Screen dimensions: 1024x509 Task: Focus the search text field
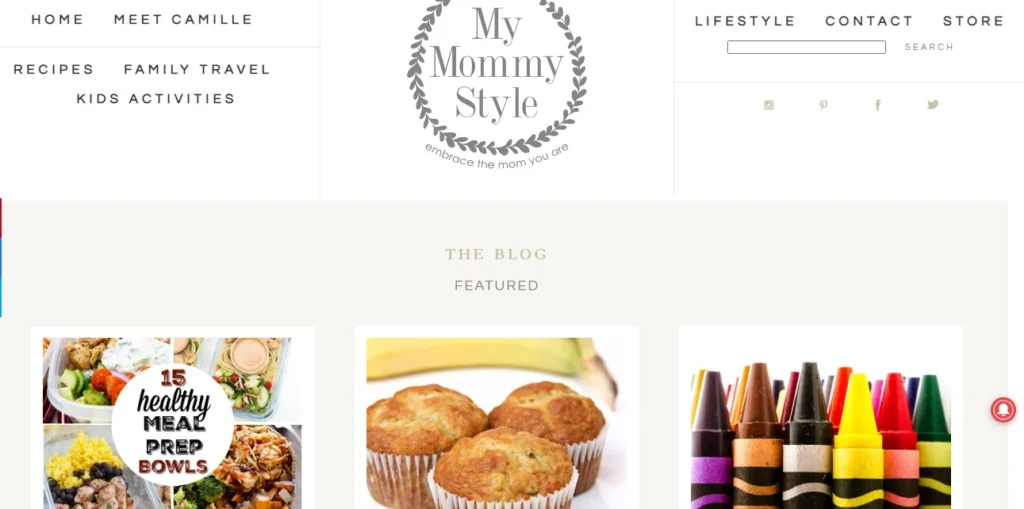[807, 47]
